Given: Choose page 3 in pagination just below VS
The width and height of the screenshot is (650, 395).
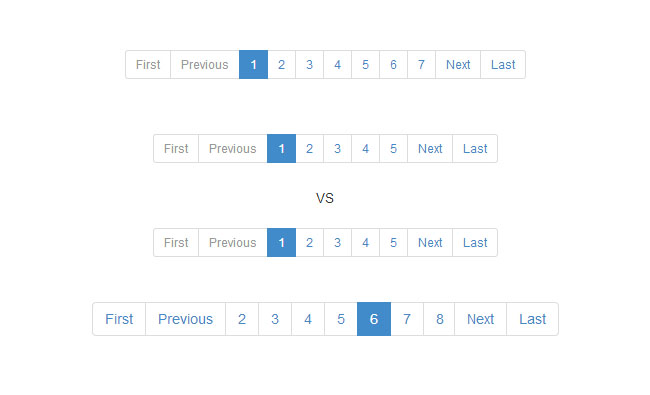Looking at the screenshot, I should pyautogui.click(x=337, y=242).
